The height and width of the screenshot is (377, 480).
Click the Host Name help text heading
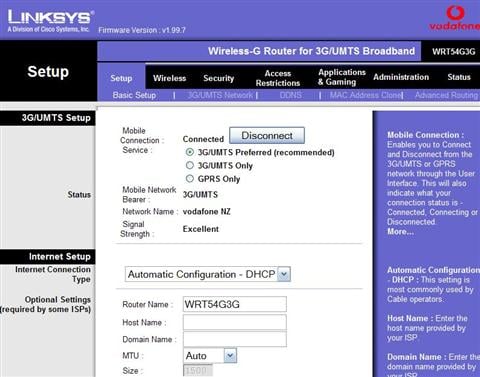(x=410, y=318)
